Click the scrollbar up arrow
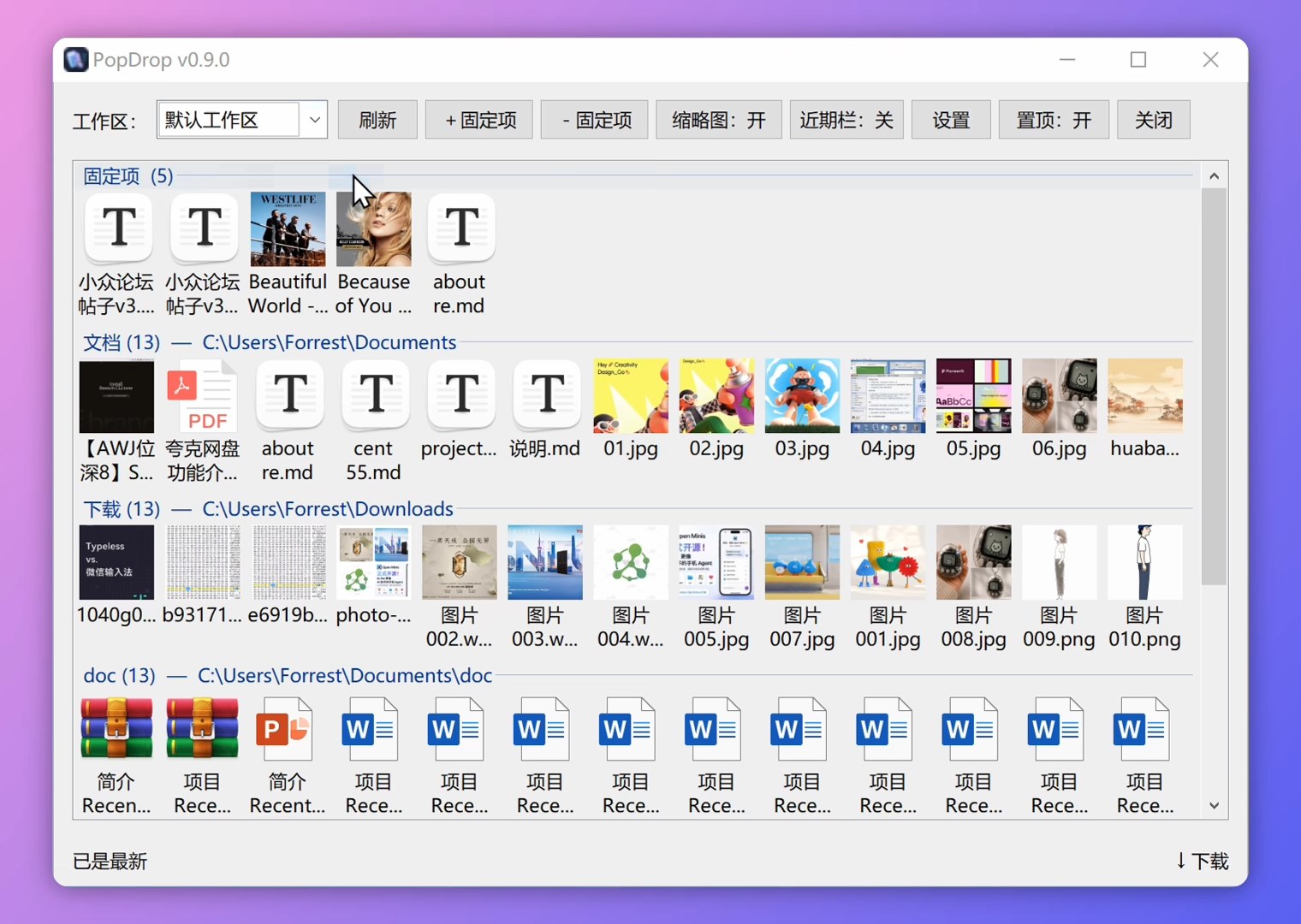1301x924 pixels. (x=1214, y=176)
